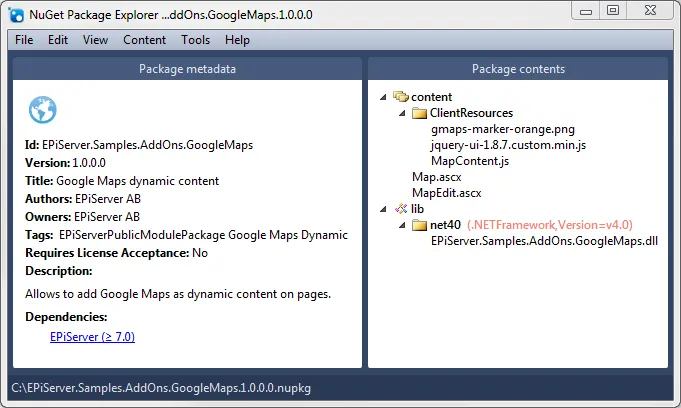The height and width of the screenshot is (408, 681).
Task: Click the net40 folder icon
Action: 419,225
